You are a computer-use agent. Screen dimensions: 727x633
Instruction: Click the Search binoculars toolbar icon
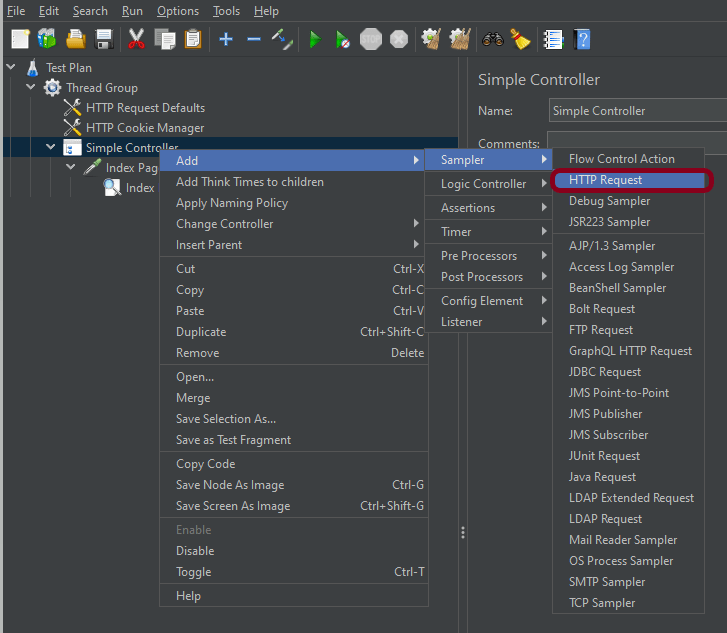click(492, 39)
